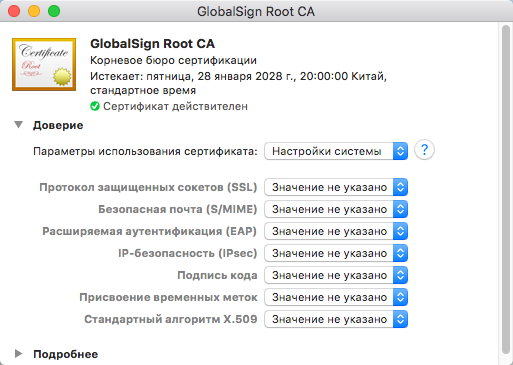Click Протокол защищенных сокетов (SSL) label
The width and height of the screenshot is (513, 365).
click(x=148, y=187)
